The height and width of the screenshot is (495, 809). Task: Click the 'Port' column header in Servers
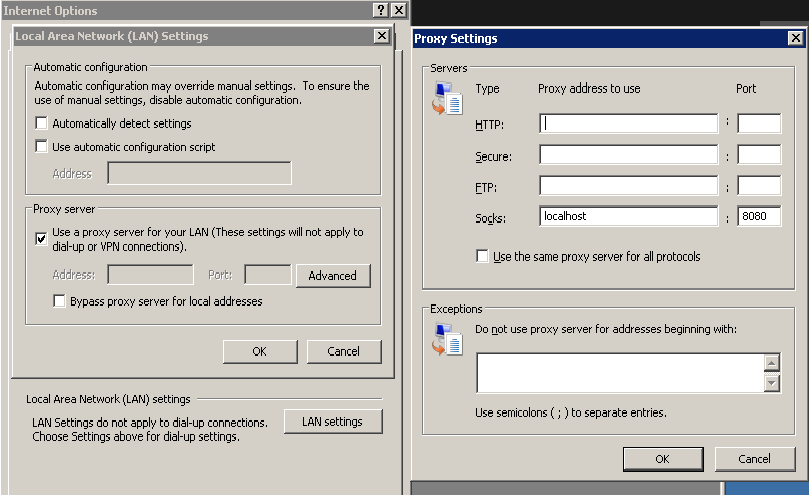click(x=746, y=89)
